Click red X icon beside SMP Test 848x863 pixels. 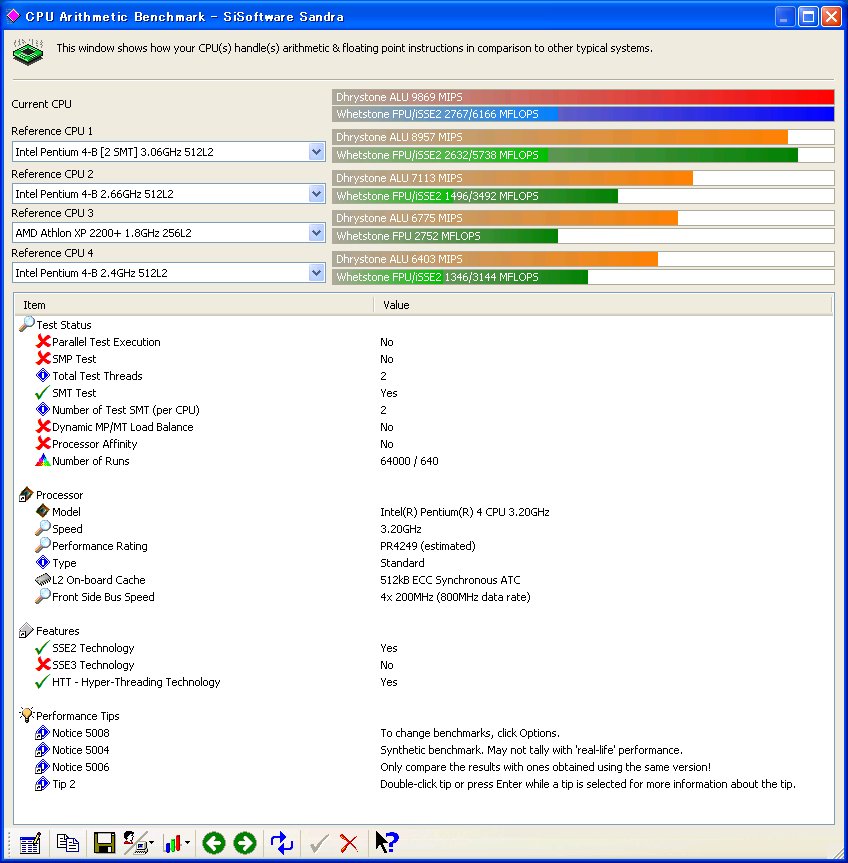tap(43, 358)
